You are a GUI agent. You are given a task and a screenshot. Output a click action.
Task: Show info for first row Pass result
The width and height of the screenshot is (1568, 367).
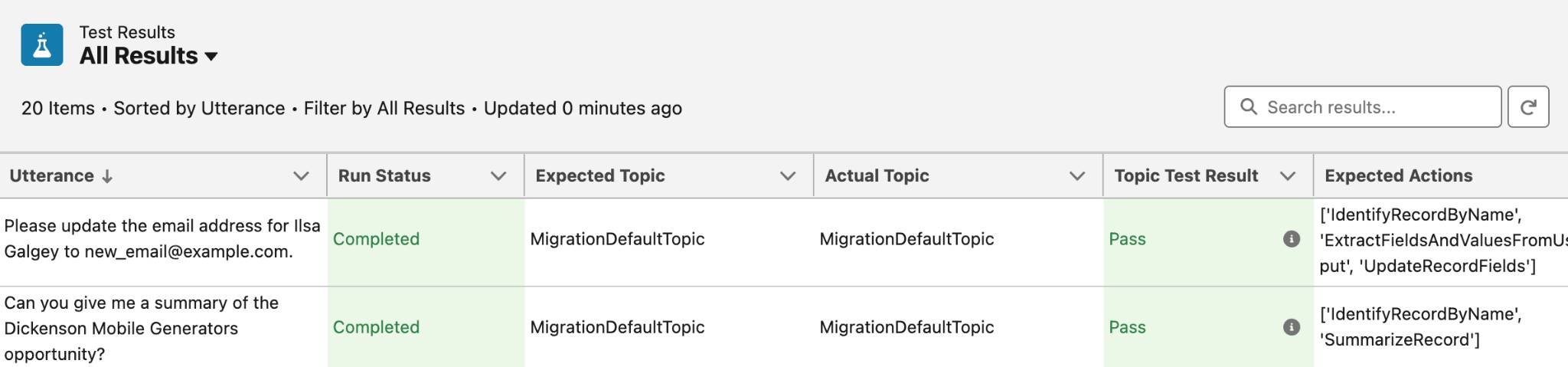point(1292,239)
